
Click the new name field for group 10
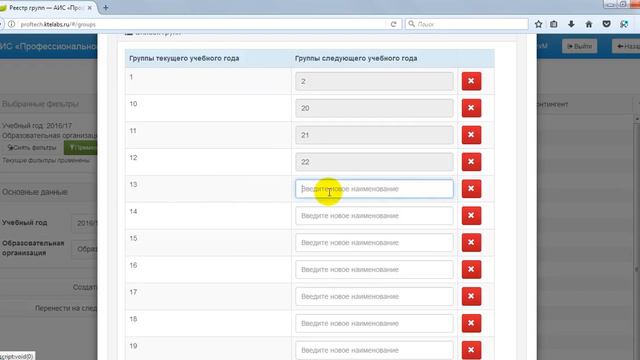point(374,108)
